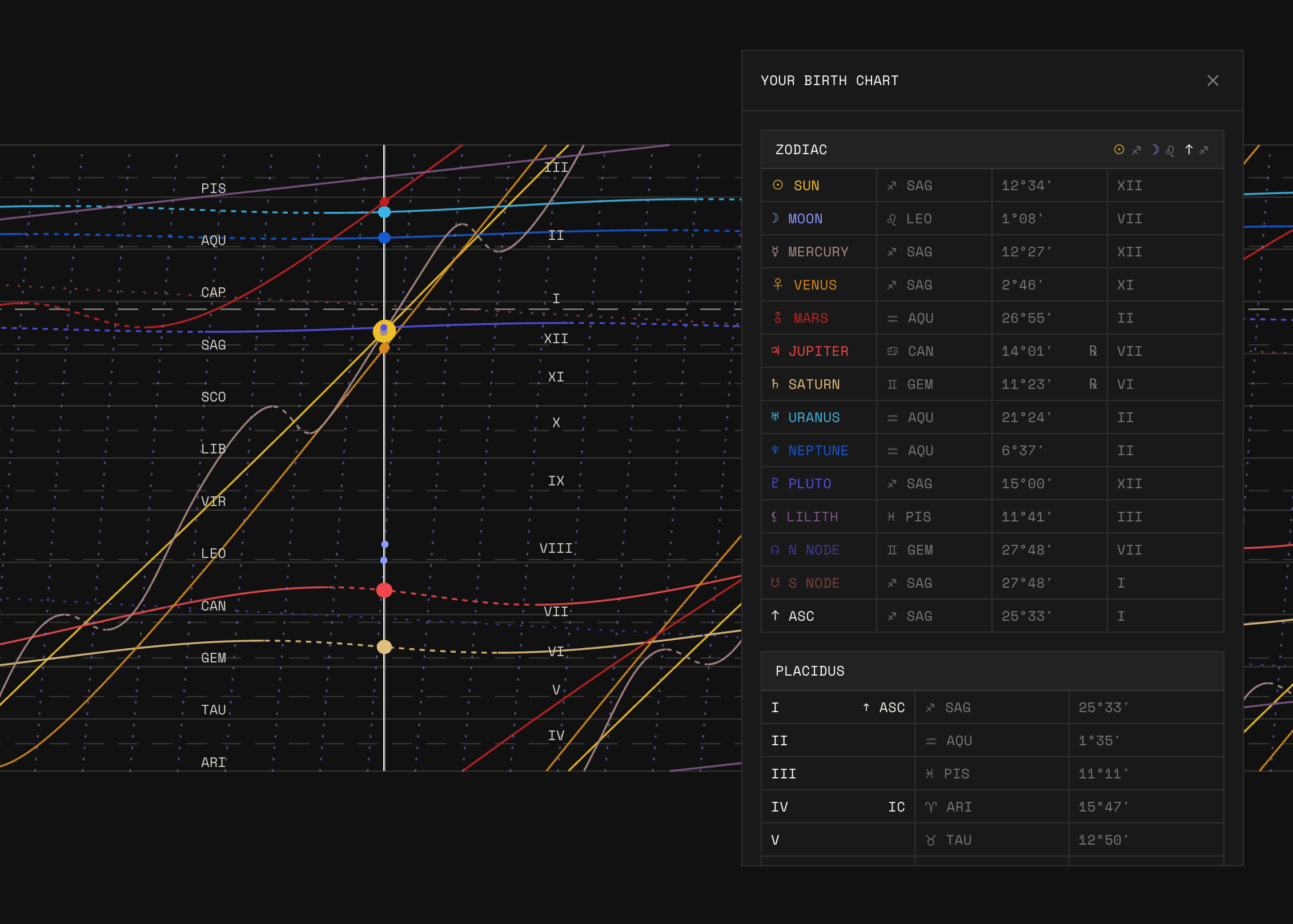Click the Mercury glyph in the MERCURY row

point(775,251)
